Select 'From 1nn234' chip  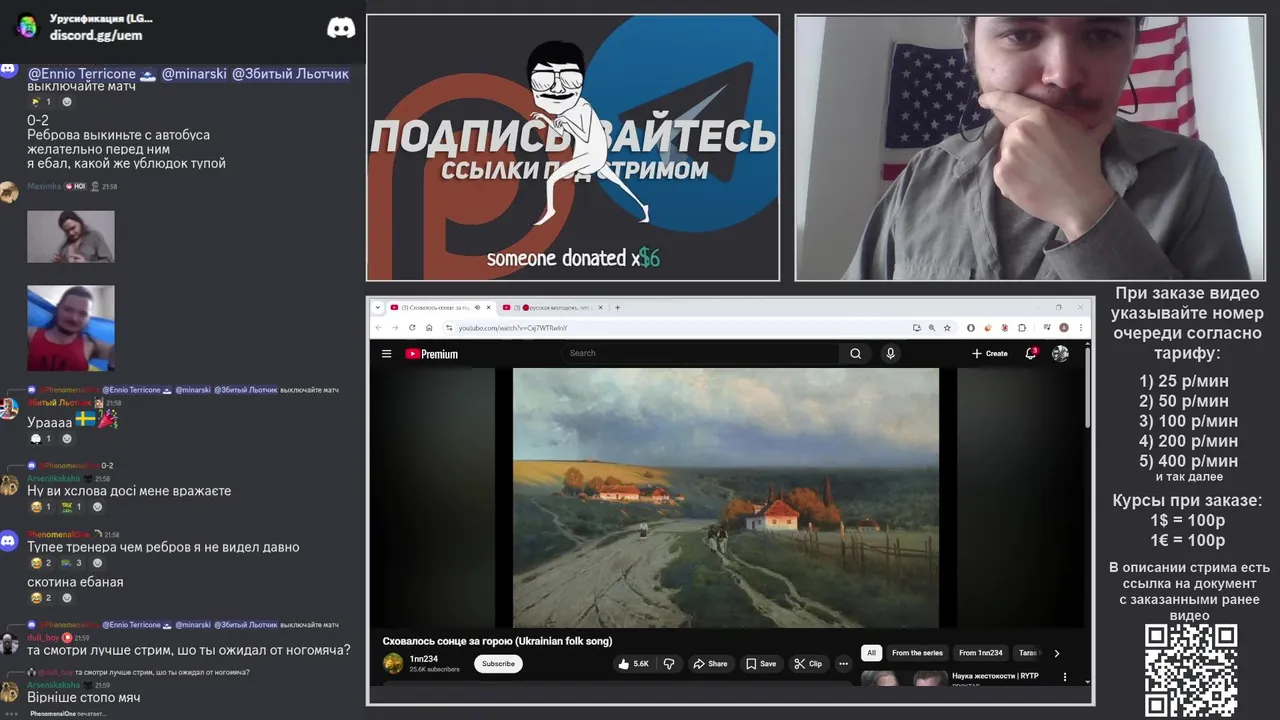coord(980,653)
